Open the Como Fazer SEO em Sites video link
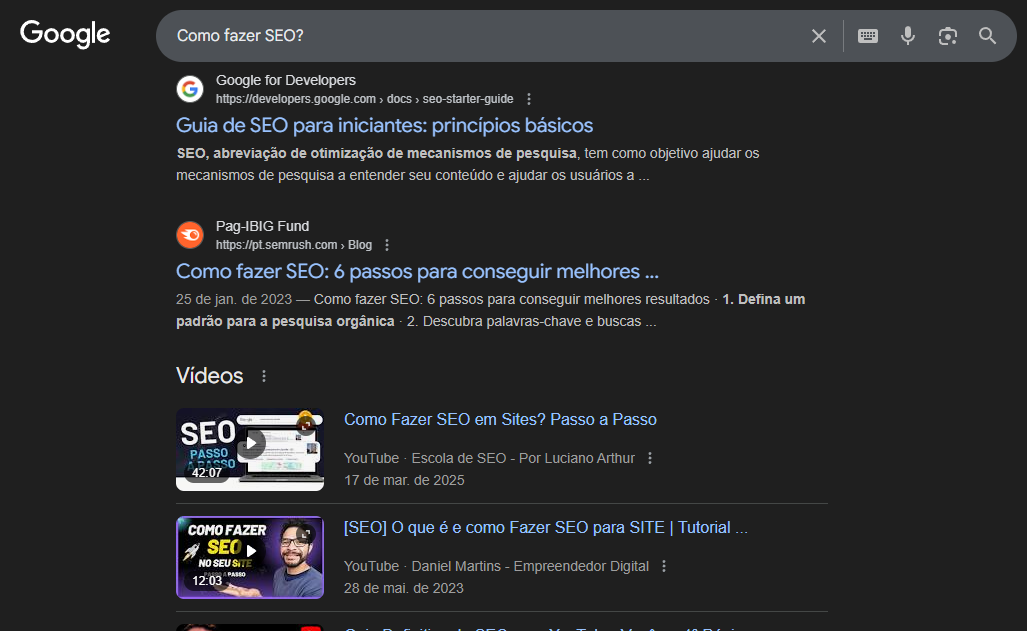Viewport: 1027px width, 631px height. (x=500, y=419)
